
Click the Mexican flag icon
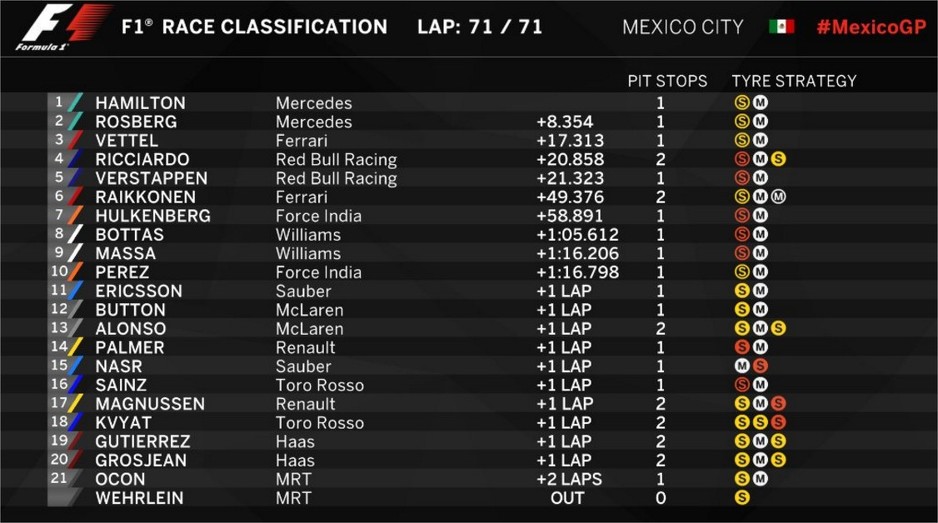(781, 26)
